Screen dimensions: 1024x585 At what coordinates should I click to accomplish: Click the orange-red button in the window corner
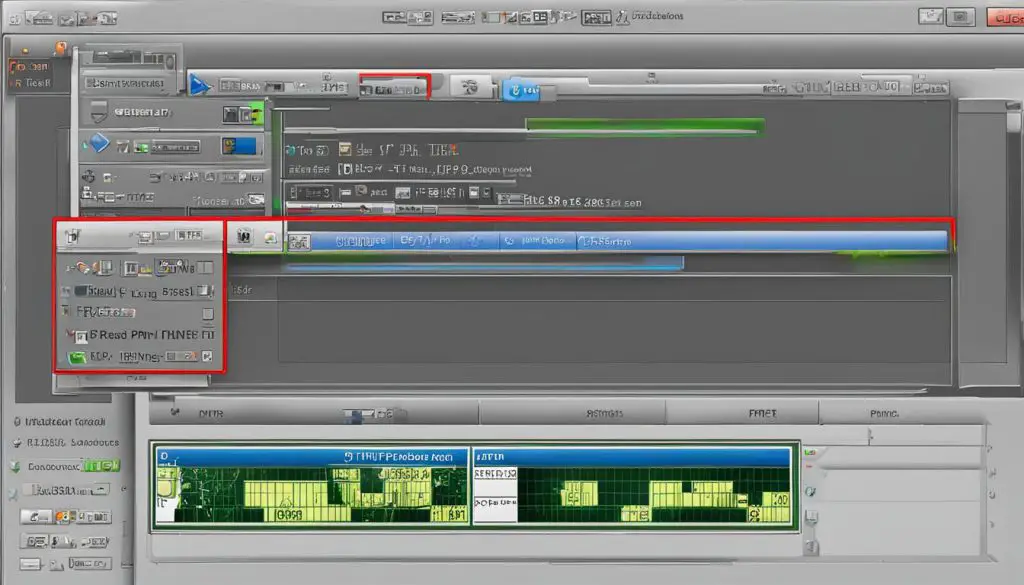point(1006,18)
